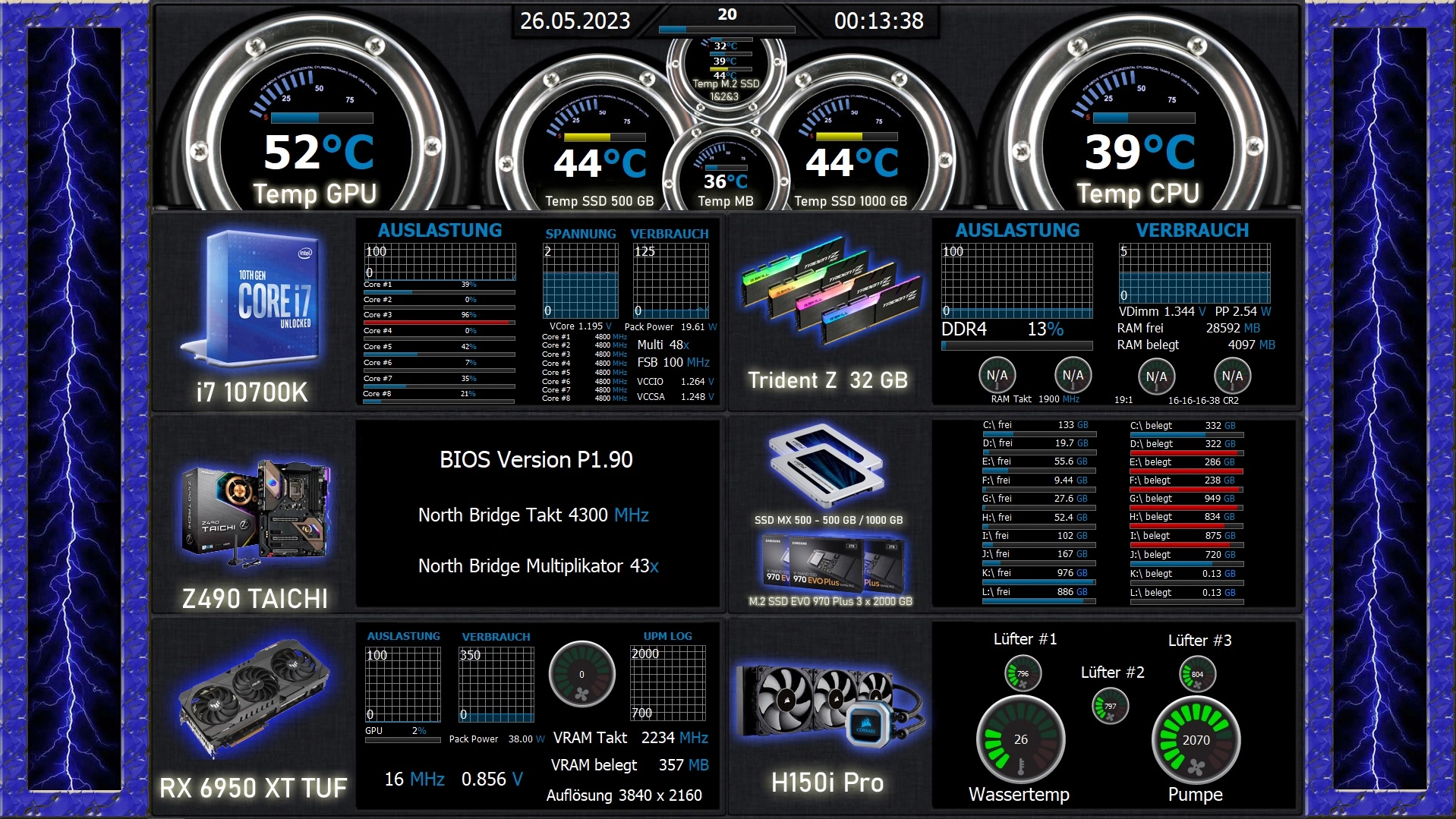1456x819 pixels.
Task: Click the N/A gauge above 19:1
Action: (1156, 376)
